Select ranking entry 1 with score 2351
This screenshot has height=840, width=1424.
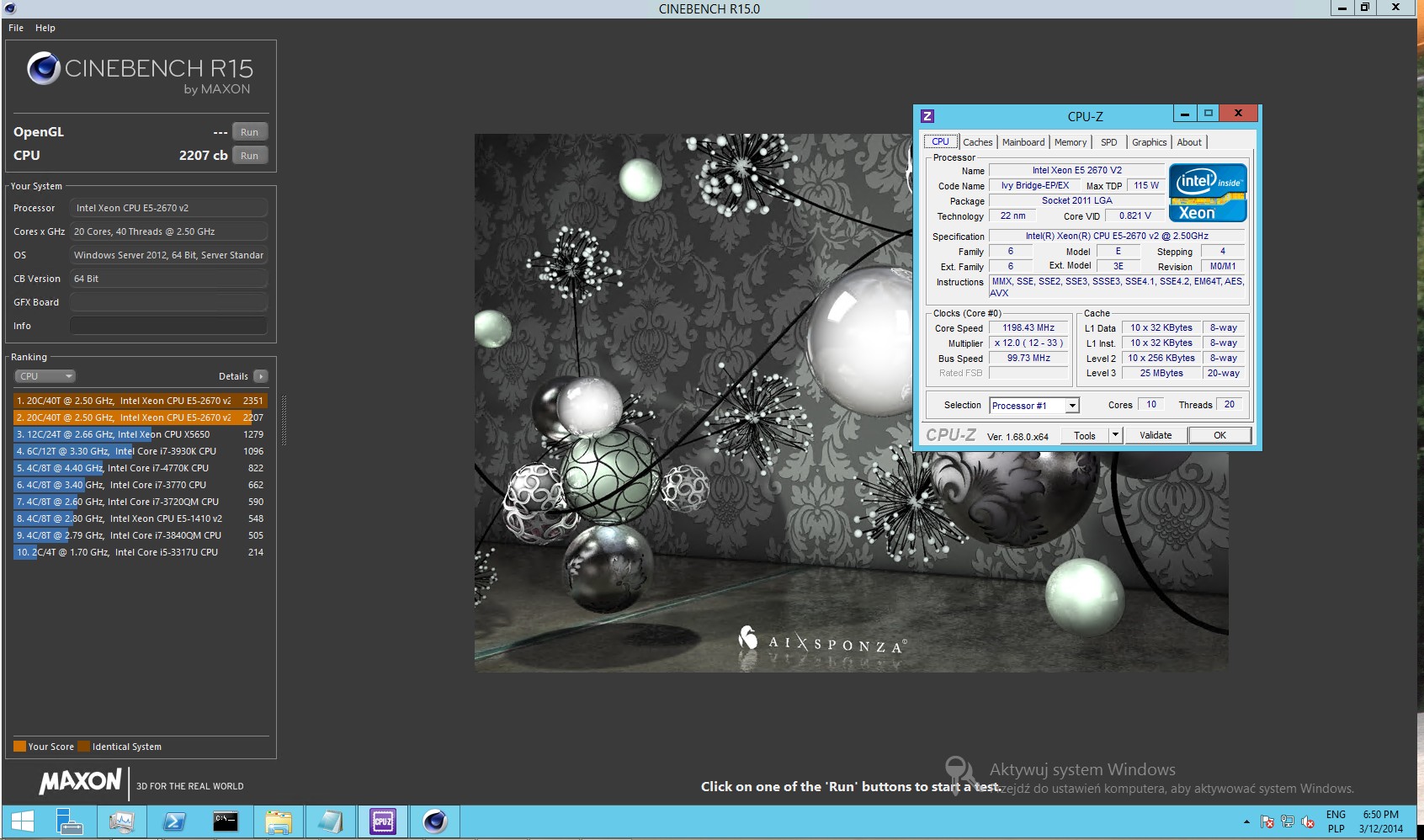tap(140, 401)
